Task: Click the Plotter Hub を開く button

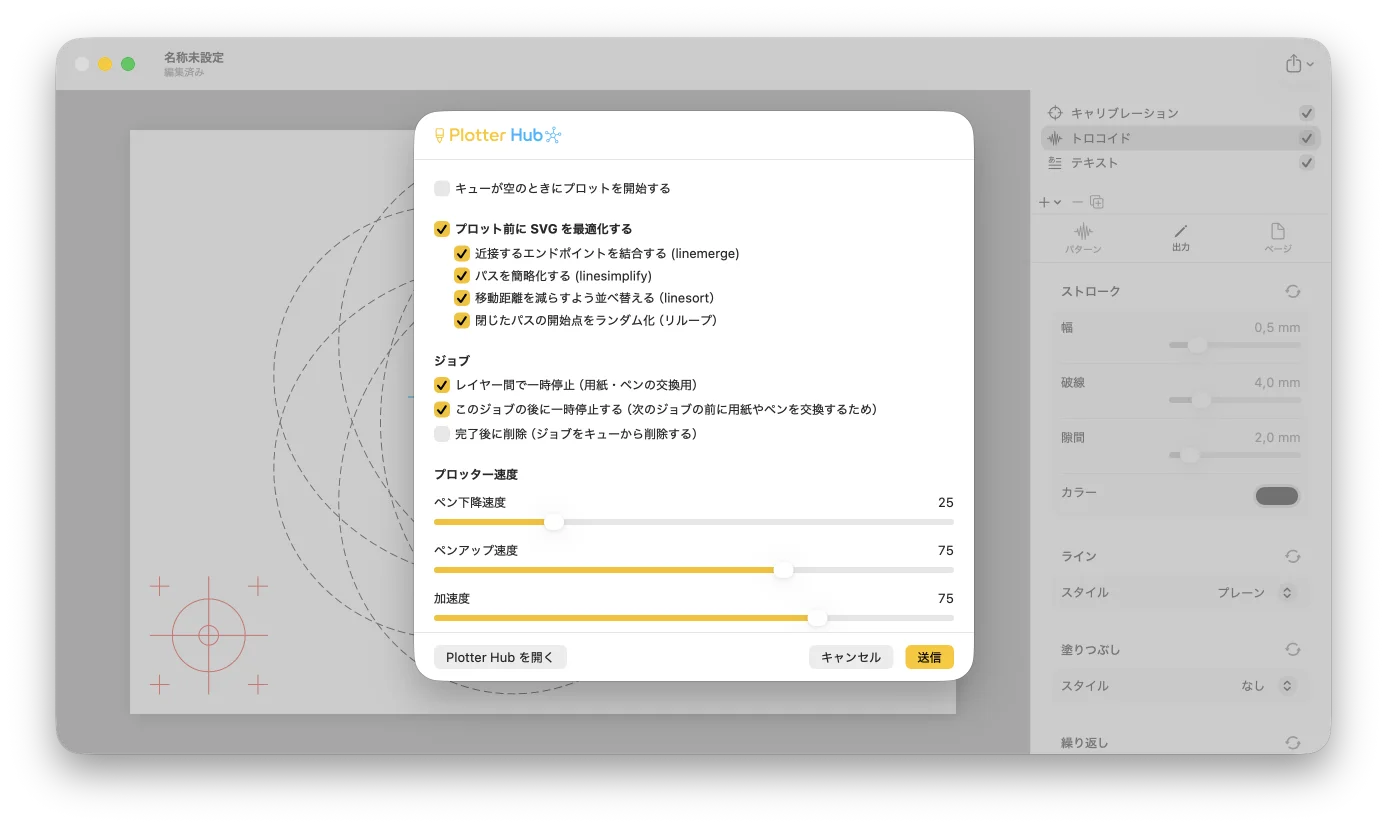Action: click(x=500, y=657)
